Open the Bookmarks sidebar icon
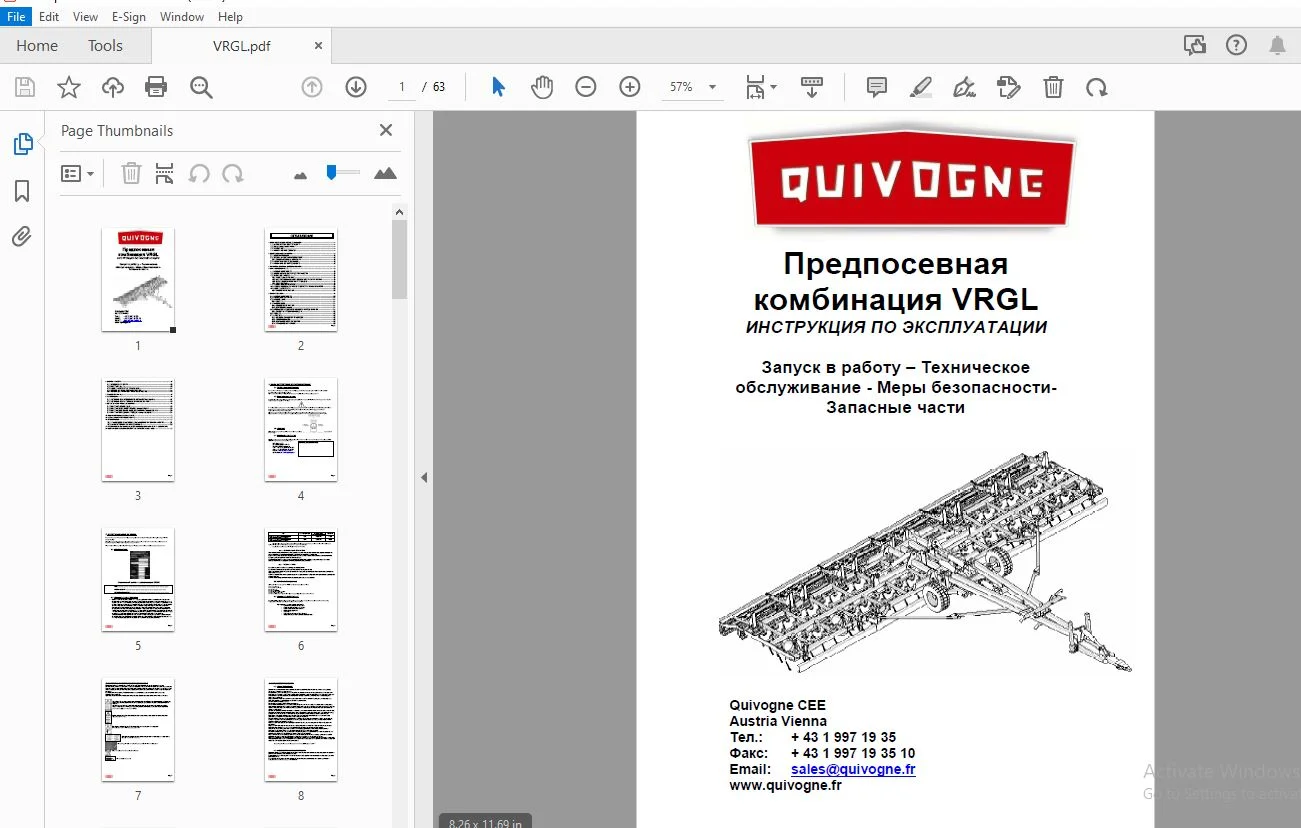Screen dimensions: 1301x828 tap(22, 191)
